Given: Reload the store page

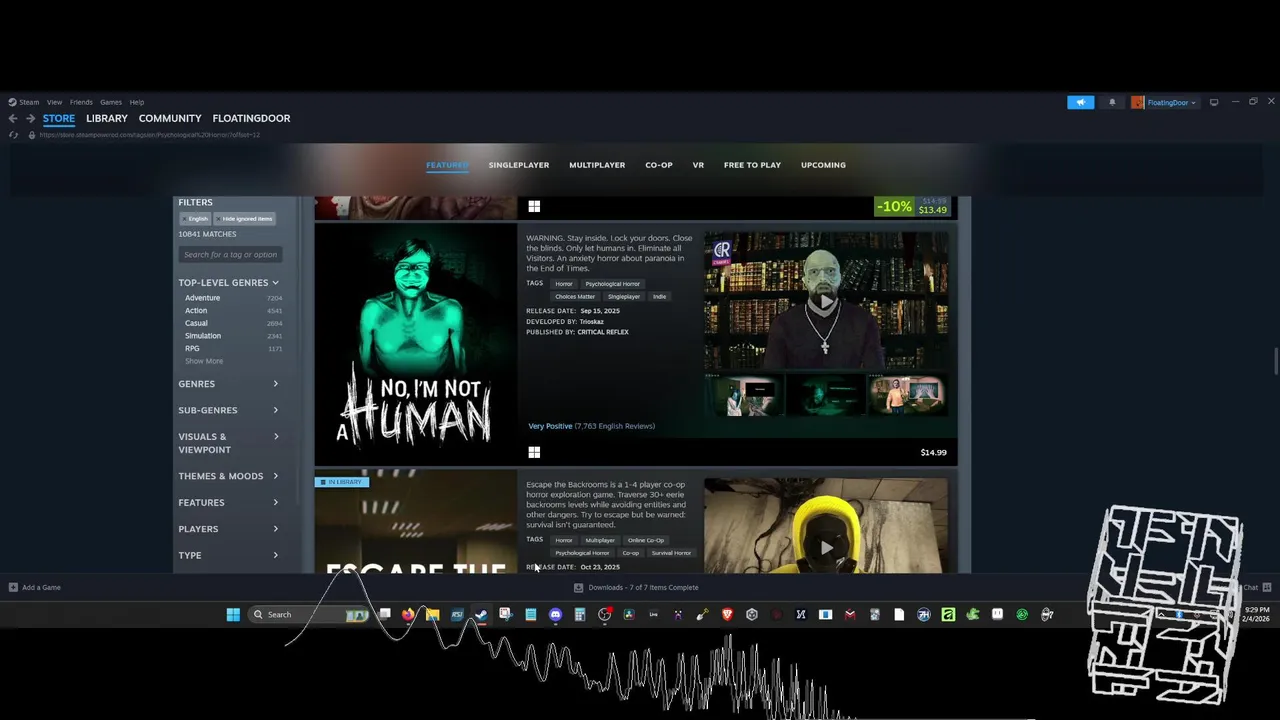Looking at the screenshot, I should [13, 135].
